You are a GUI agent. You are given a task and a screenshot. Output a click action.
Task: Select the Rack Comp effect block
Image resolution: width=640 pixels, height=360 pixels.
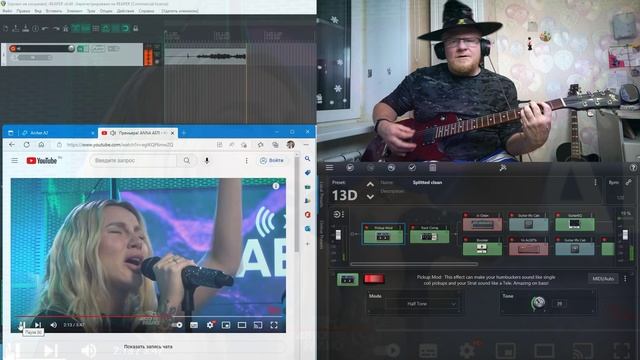[429, 234]
